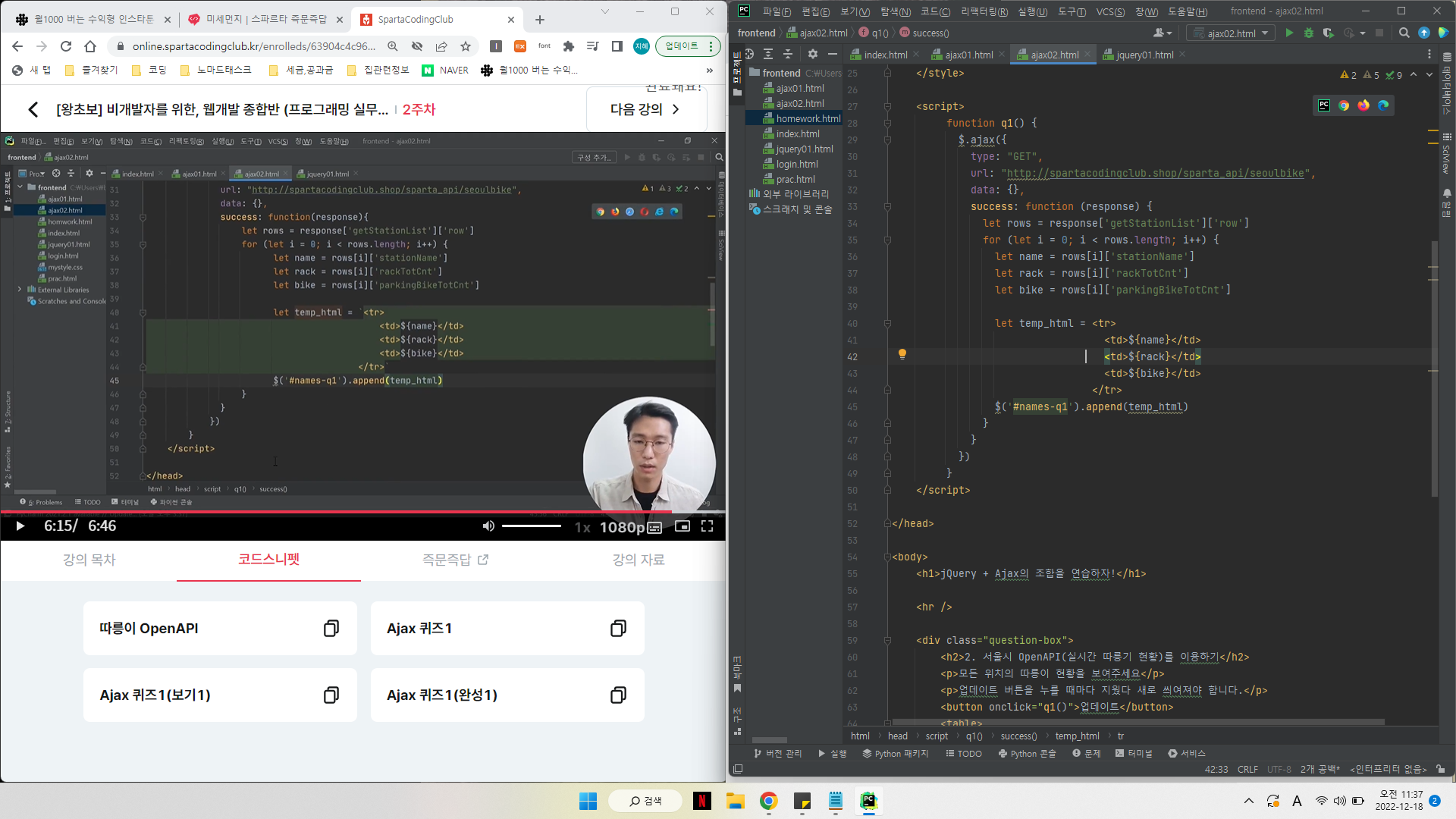Viewport: 1456px width, 819px height.
Task: Focus the Chrome address bar
Action: point(254,46)
